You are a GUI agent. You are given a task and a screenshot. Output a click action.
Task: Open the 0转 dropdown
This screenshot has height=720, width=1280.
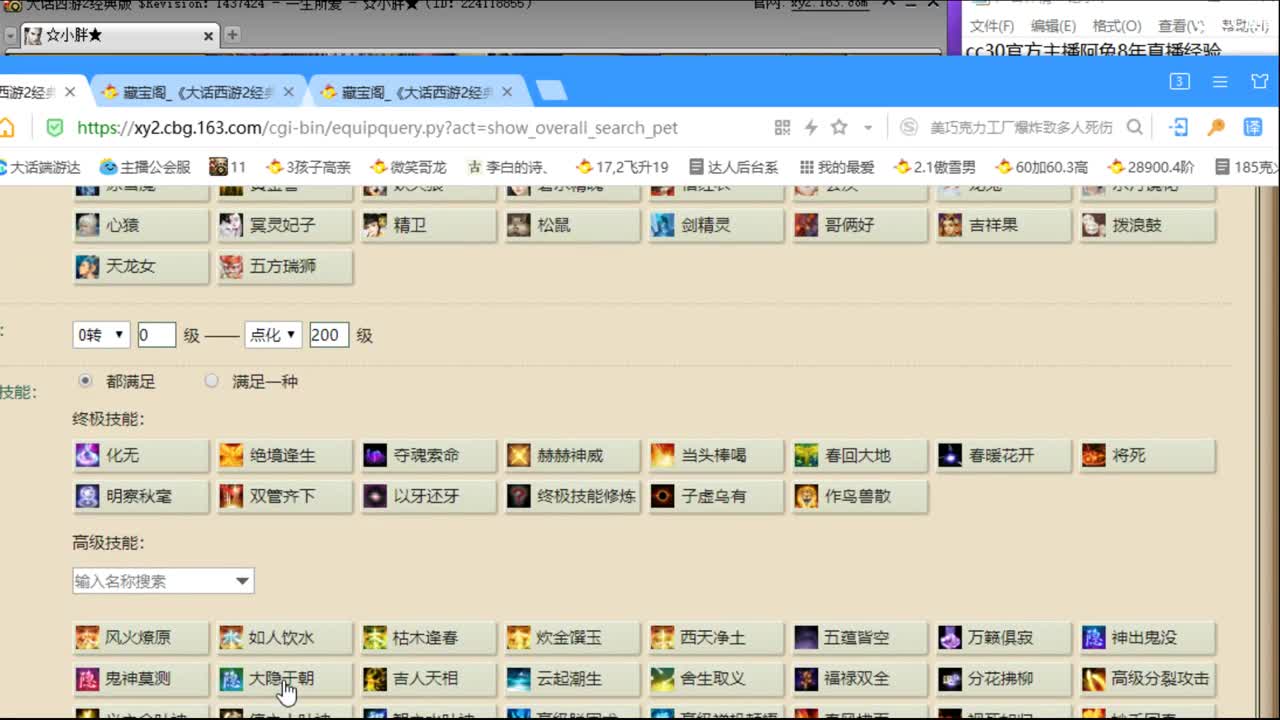tap(100, 335)
